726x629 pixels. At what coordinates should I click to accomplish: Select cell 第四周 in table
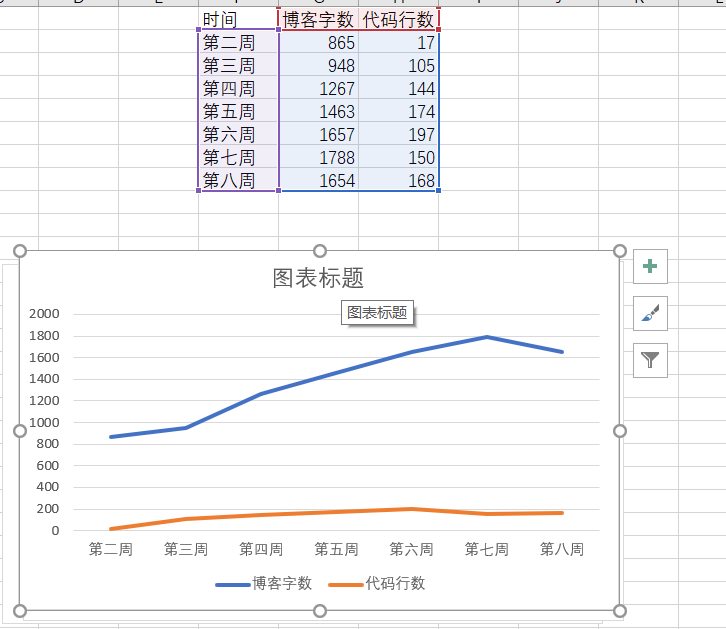click(238, 88)
